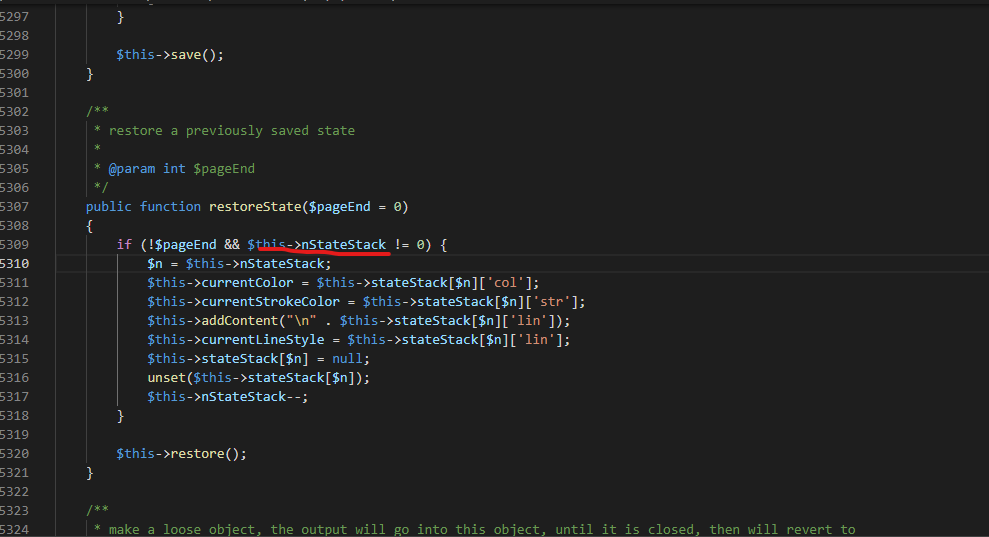The width and height of the screenshot is (989, 537).
Task: Click line number 5307 in the gutter
Action: click(x=14, y=207)
